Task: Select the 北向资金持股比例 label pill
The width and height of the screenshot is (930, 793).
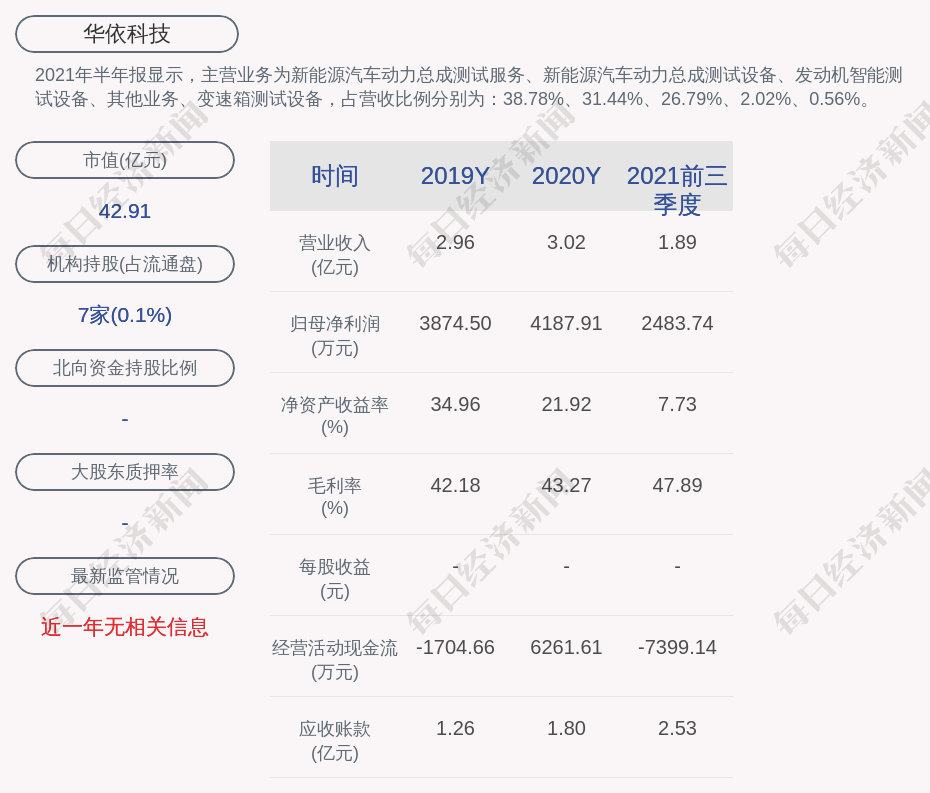Action: [x=125, y=368]
